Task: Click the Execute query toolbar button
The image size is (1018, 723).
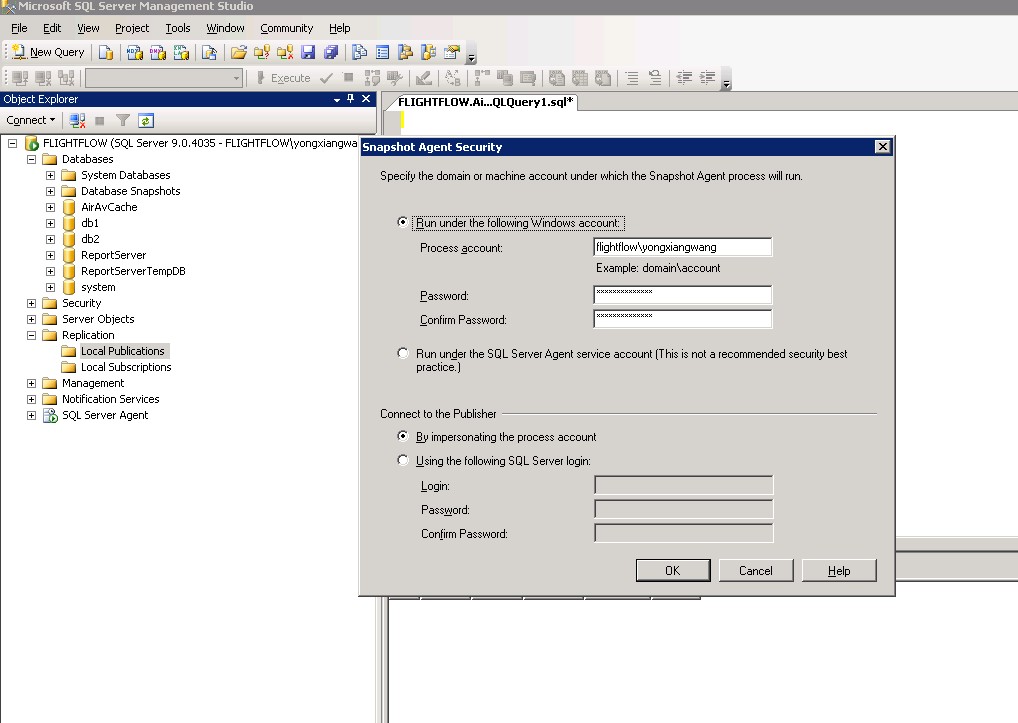Action: coord(283,78)
